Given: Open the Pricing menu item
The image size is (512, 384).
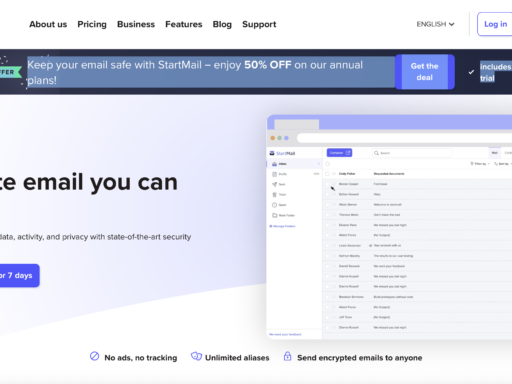Looking at the screenshot, I should [x=92, y=24].
